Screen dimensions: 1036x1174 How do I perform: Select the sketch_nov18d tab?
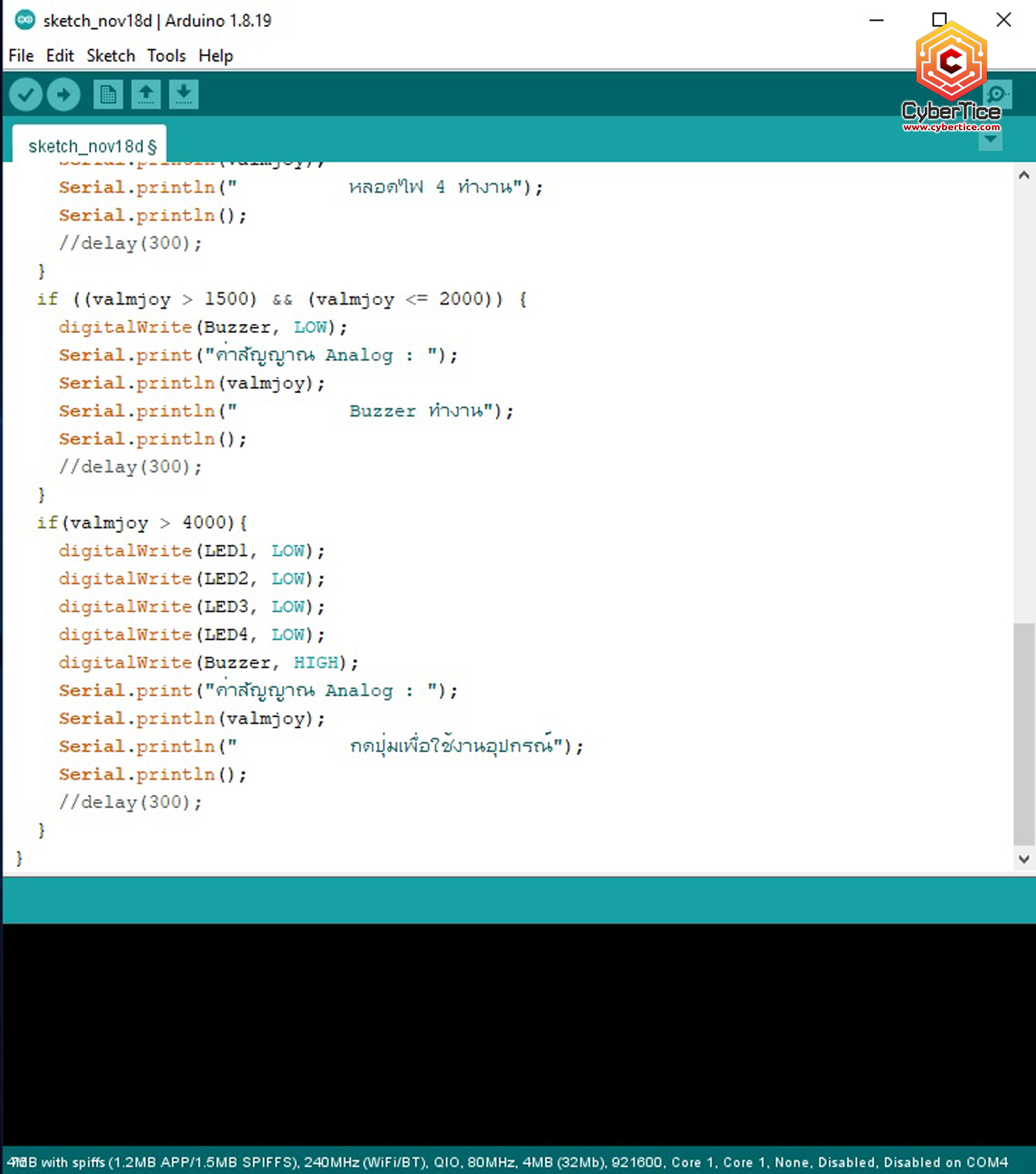pos(91,146)
